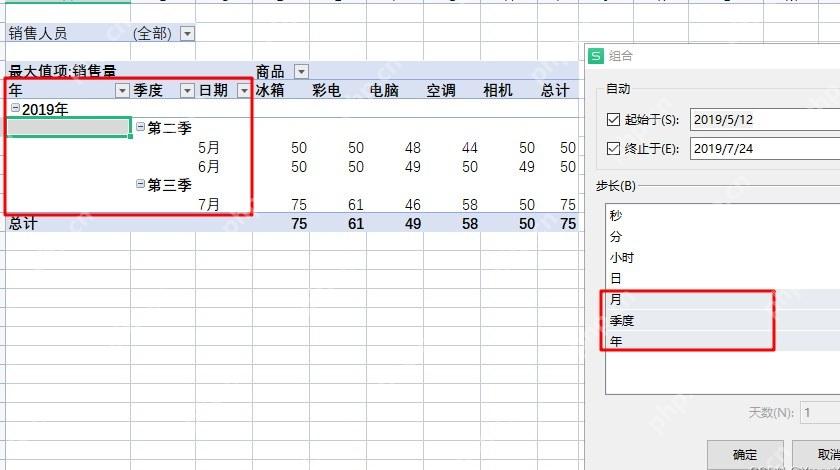Click the 彩电 value 61 in the 7月 row

[x=356, y=205]
